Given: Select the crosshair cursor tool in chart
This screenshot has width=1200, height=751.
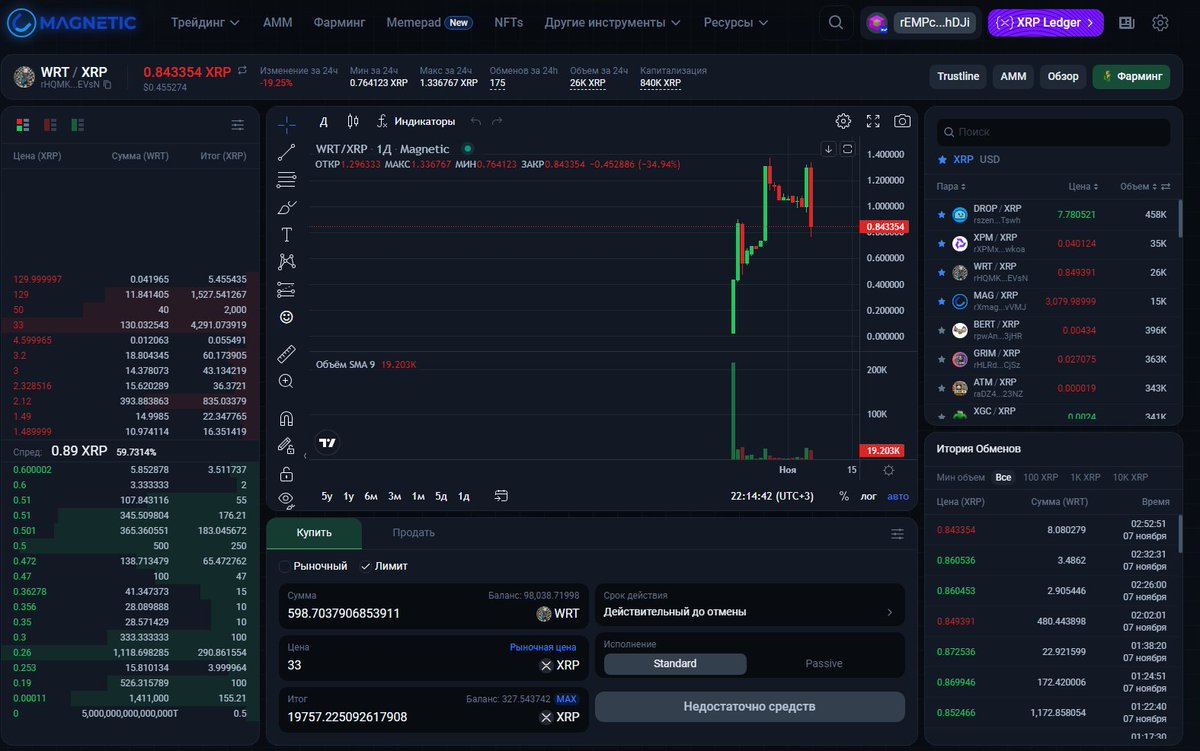Looking at the screenshot, I should point(287,125).
